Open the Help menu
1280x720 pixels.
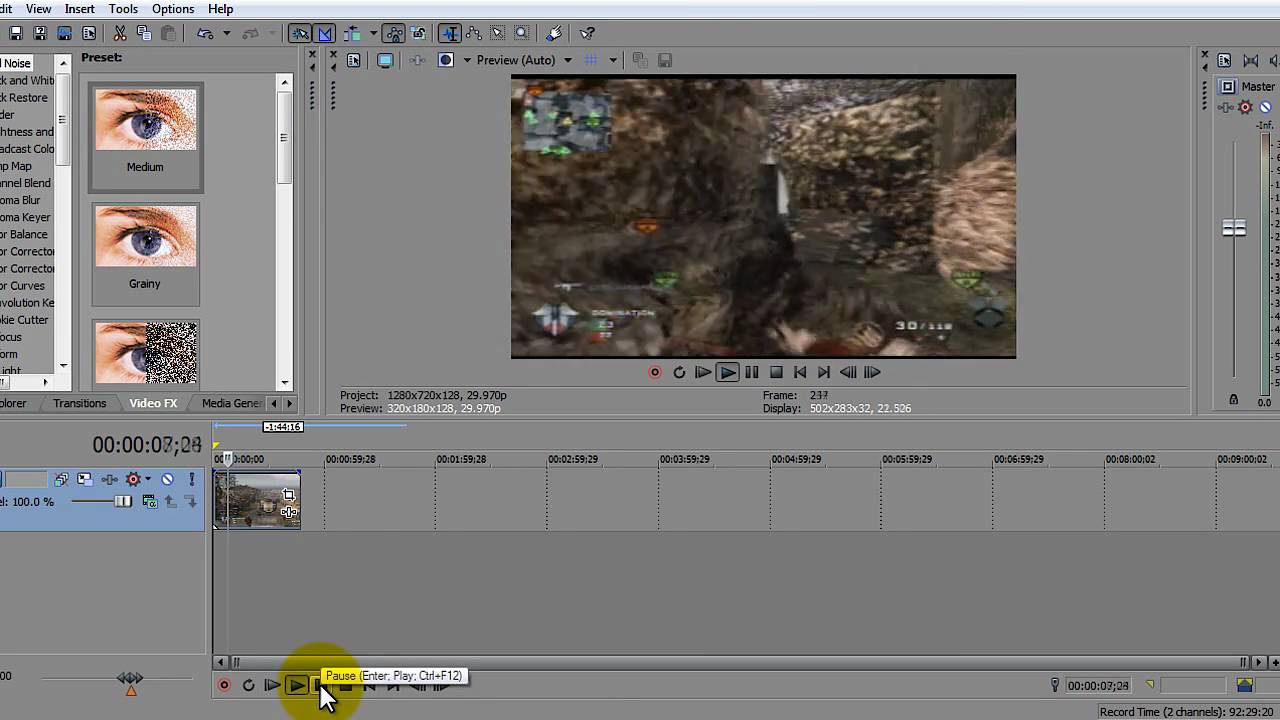pyautogui.click(x=220, y=9)
